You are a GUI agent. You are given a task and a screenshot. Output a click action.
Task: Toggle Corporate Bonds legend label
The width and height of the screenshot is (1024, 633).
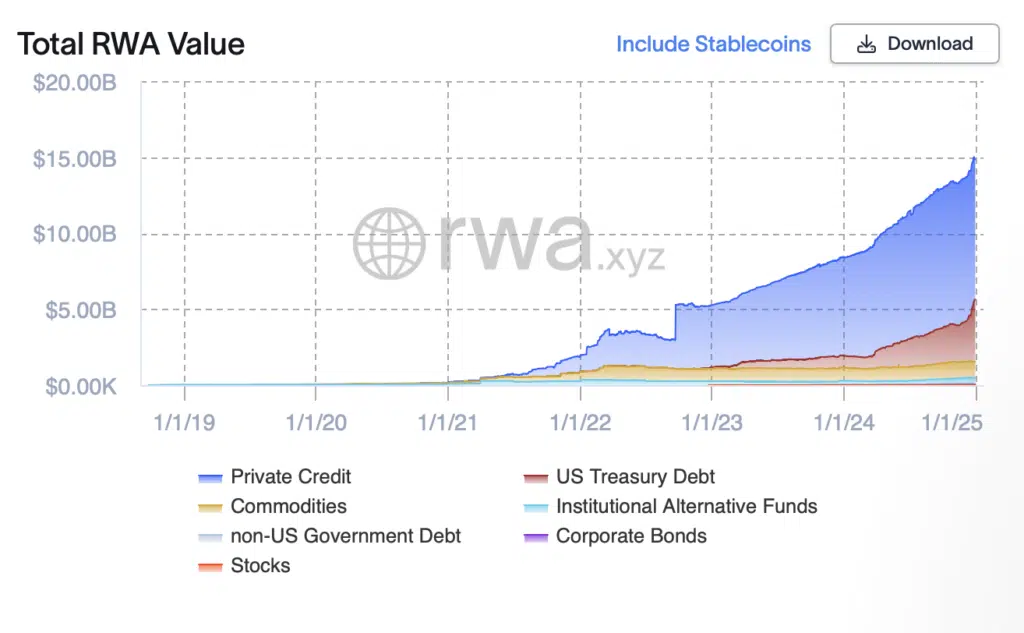(x=631, y=536)
